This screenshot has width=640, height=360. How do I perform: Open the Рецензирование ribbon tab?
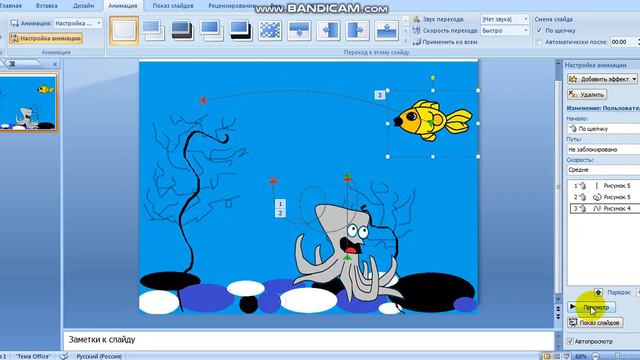(231, 6)
